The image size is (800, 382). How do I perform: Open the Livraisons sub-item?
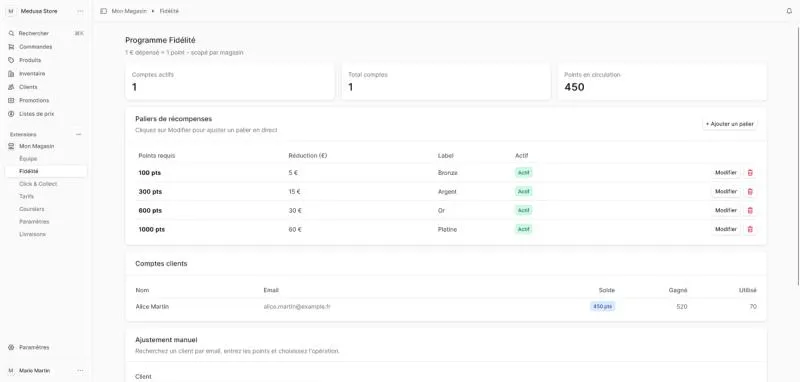coord(46,234)
